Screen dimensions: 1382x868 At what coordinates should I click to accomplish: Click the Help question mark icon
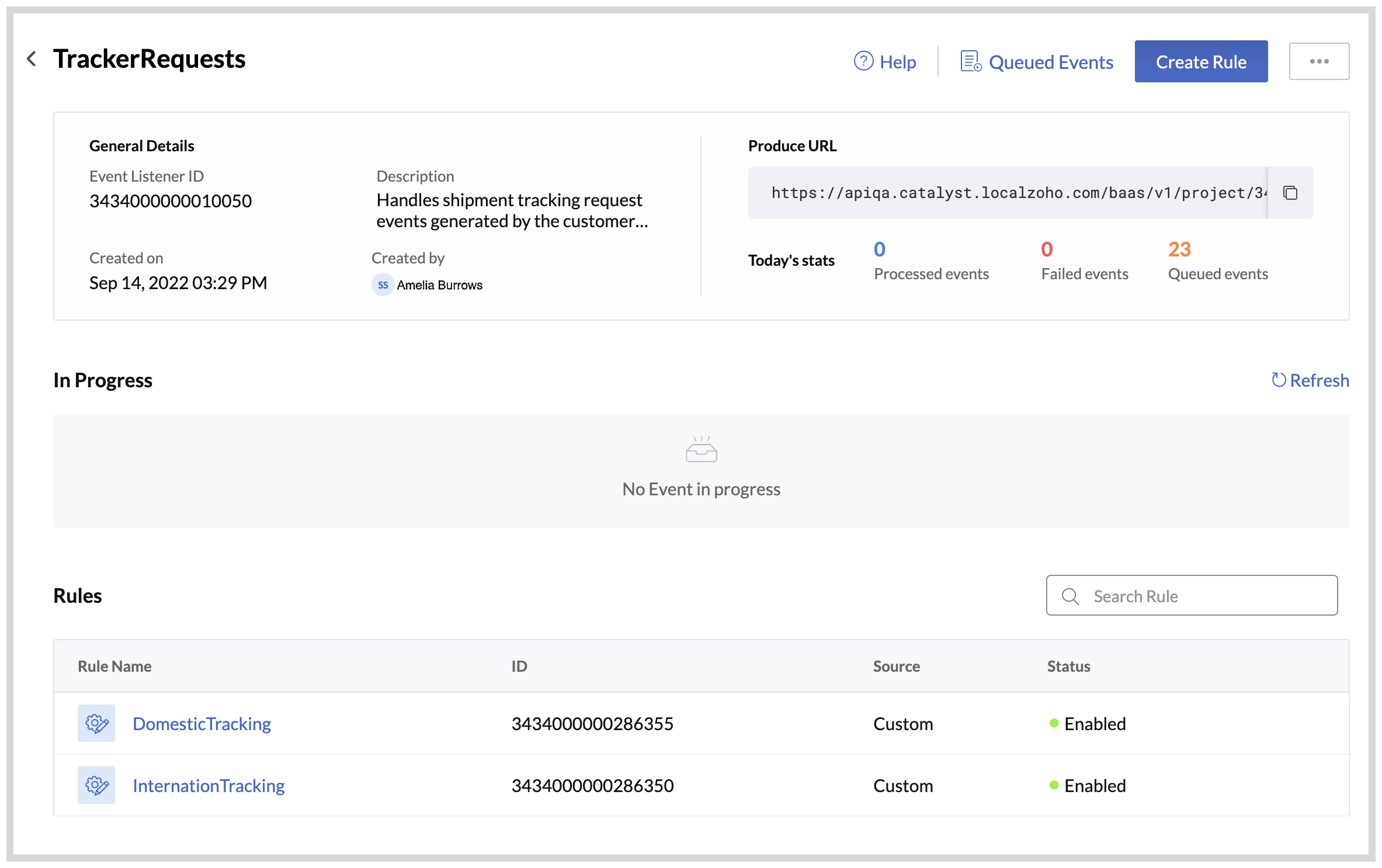(x=864, y=61)
